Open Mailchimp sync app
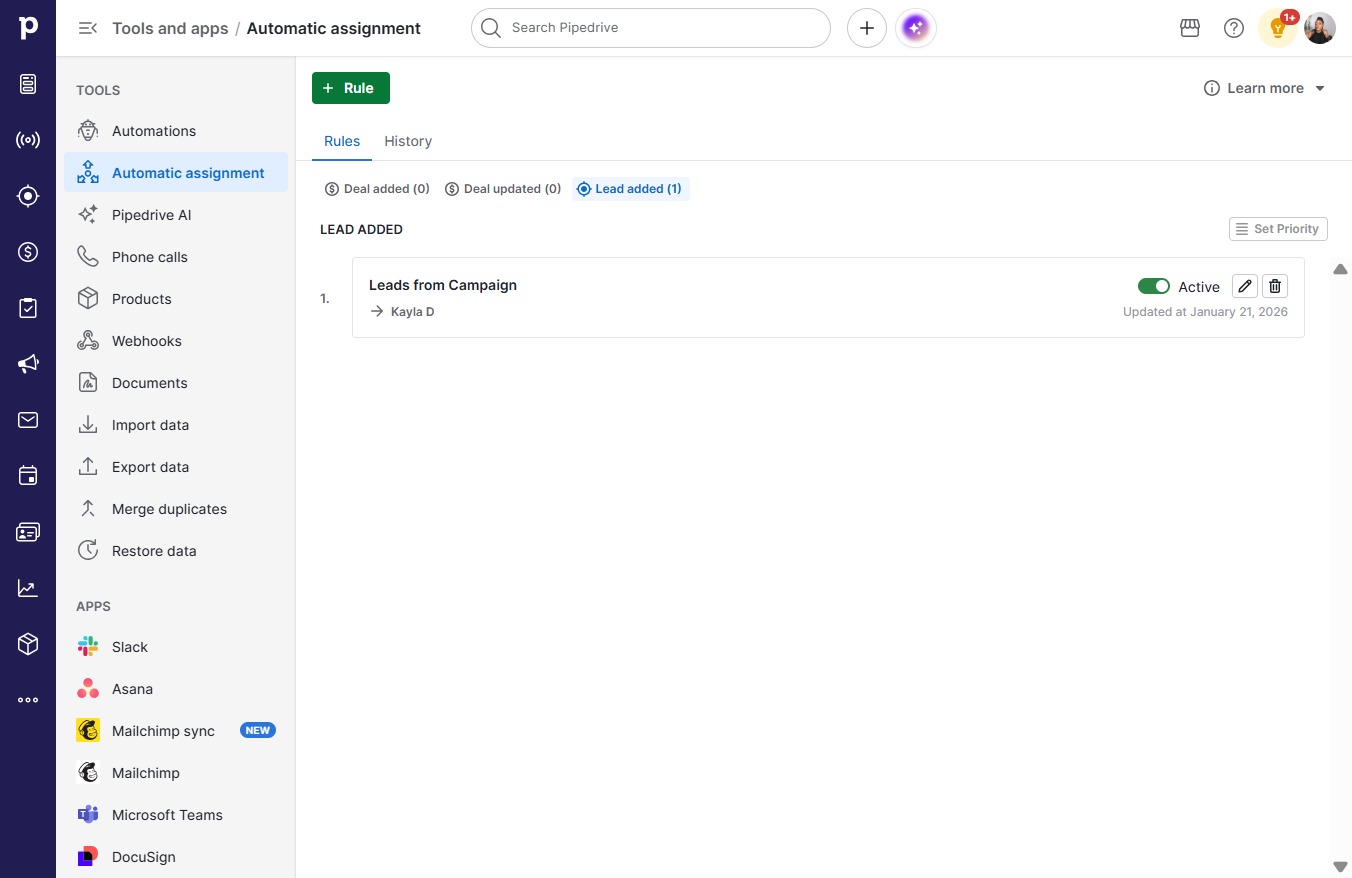Image resolution: width=1352 pixels, height=878 pixels. (x=176, y=731)
